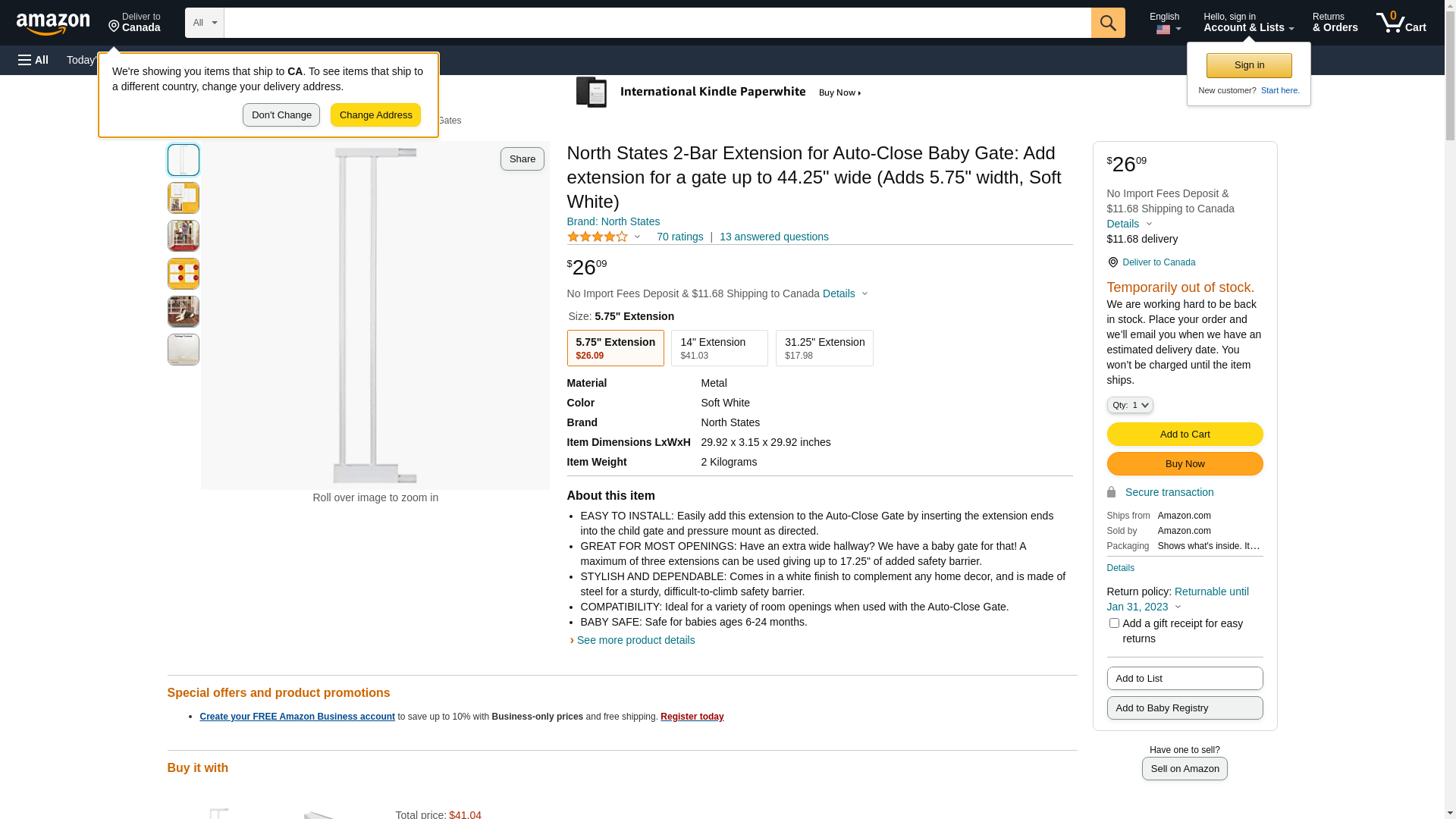Click the search magnifier button
Image resolution: width=1456 pixels, height=819 pixels.
pos(1108,23)
